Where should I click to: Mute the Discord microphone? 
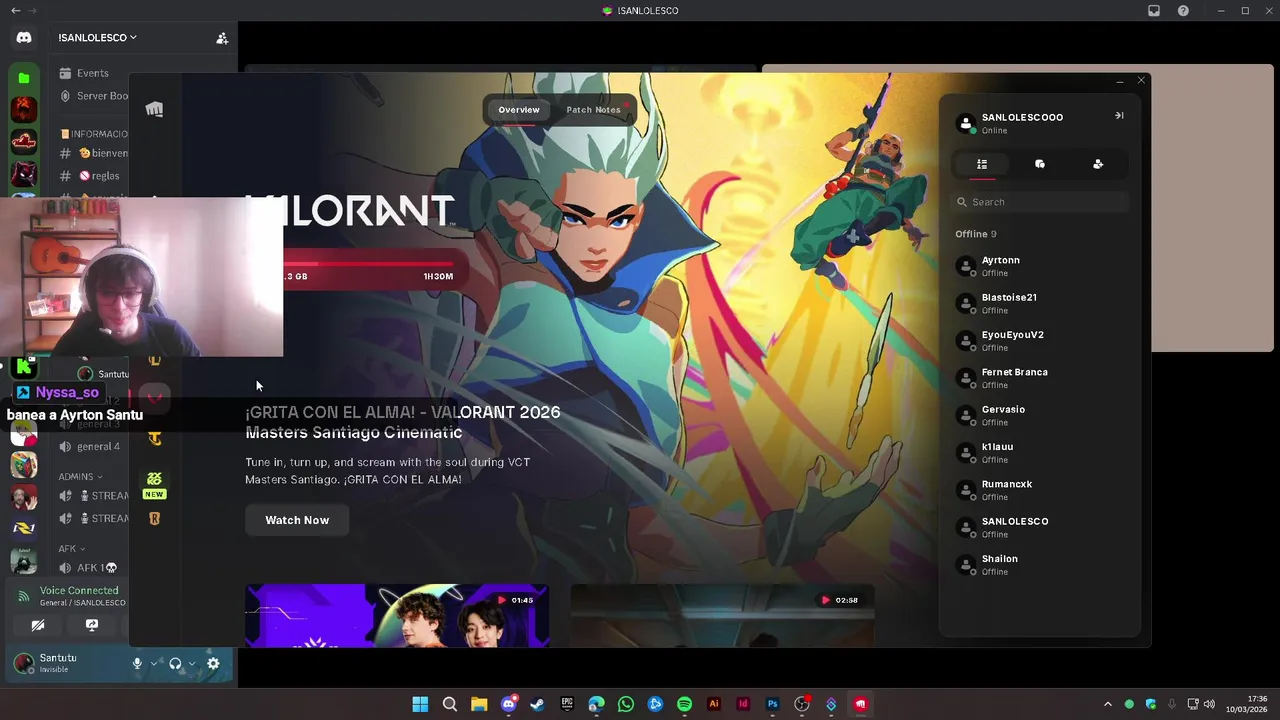(x=137, y=663)
